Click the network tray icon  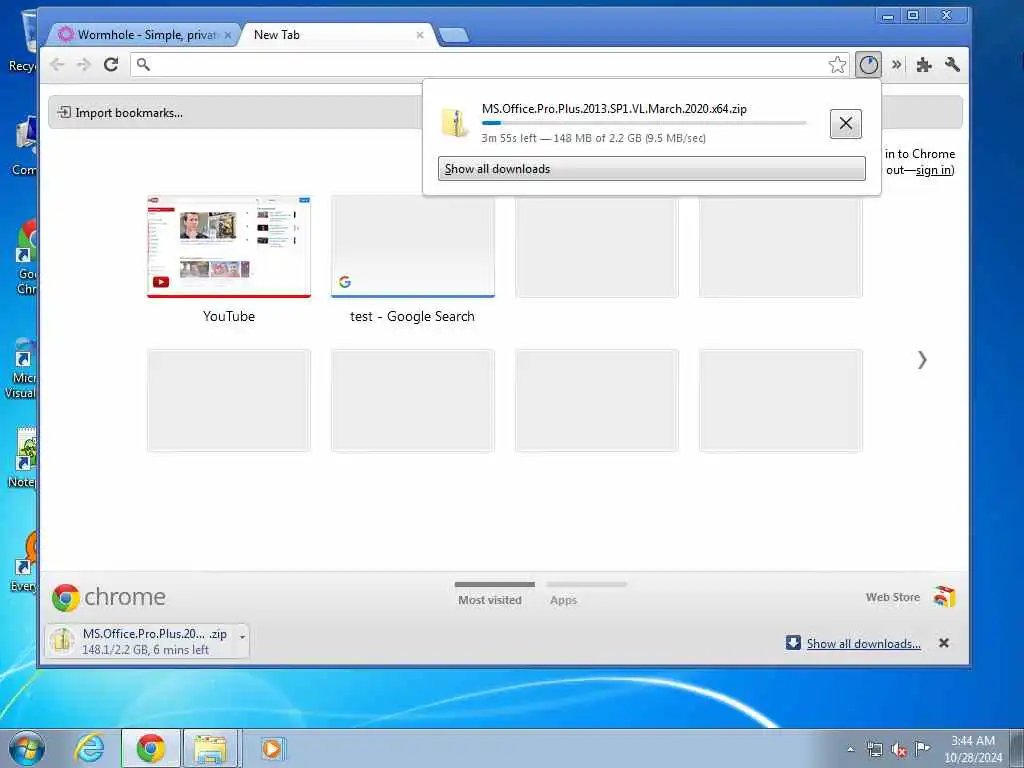click(x=874, y=750)
